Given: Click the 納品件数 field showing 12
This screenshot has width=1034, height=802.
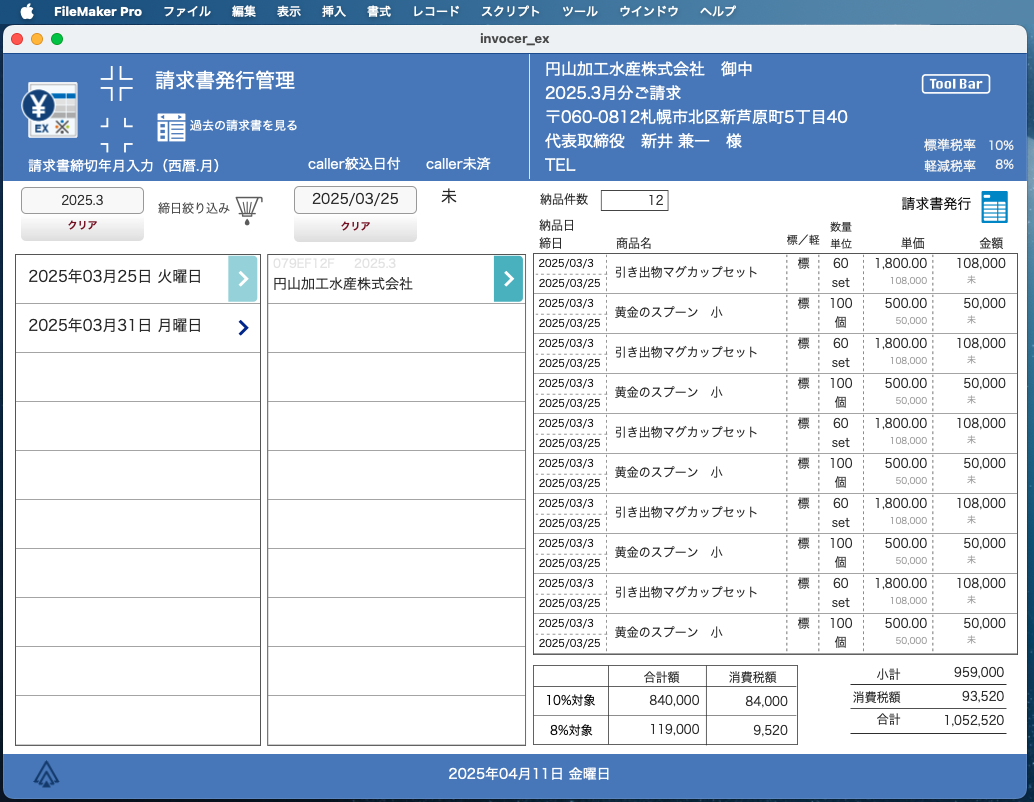Looking at the screenshot, I should pyautogui.click(x=634, y=201).
